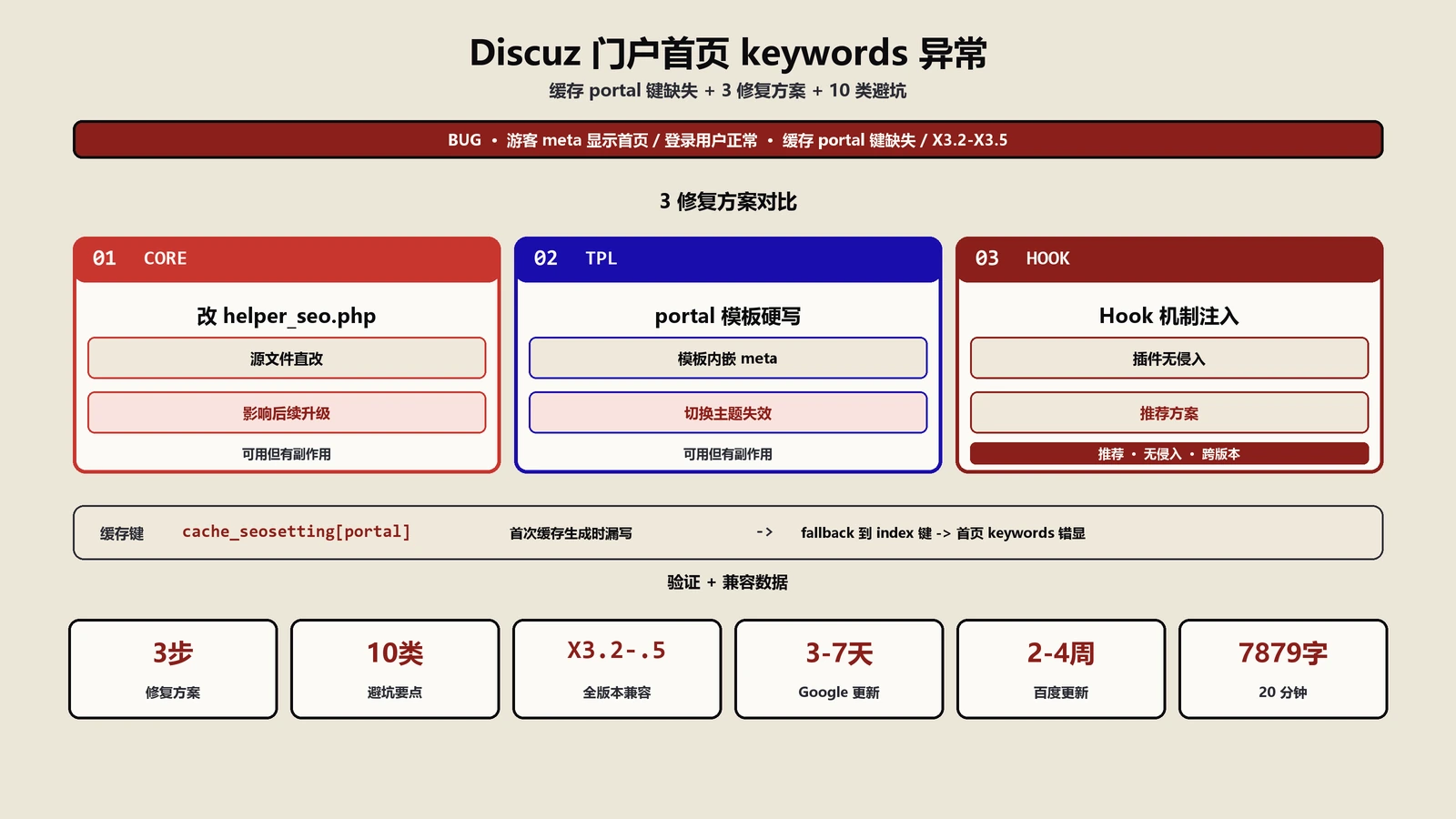Click the 'Hook 机制注入' title
Screen dimensions: 1456x819
[x=1169, y=316]
